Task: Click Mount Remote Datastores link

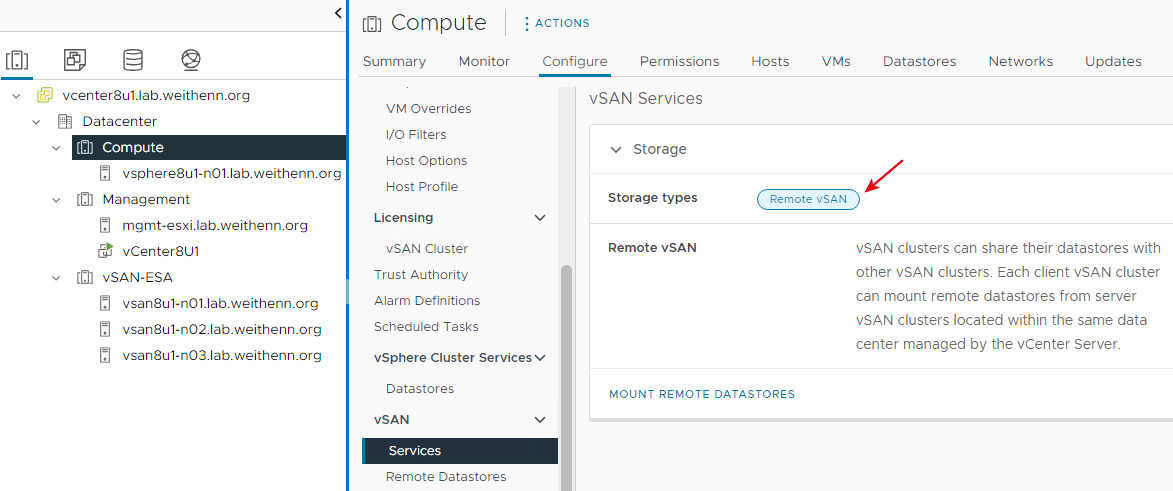Action: [702, 394]
